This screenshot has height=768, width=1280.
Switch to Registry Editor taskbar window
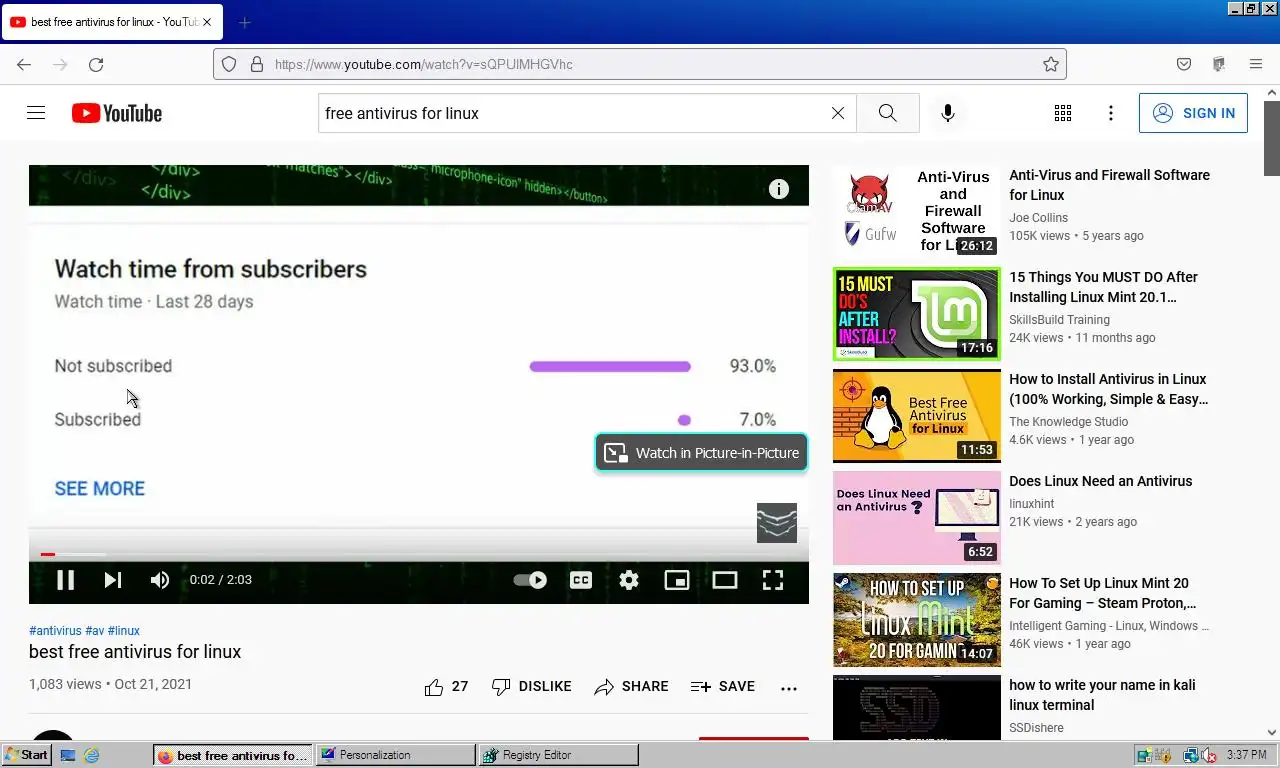[558, 755]
